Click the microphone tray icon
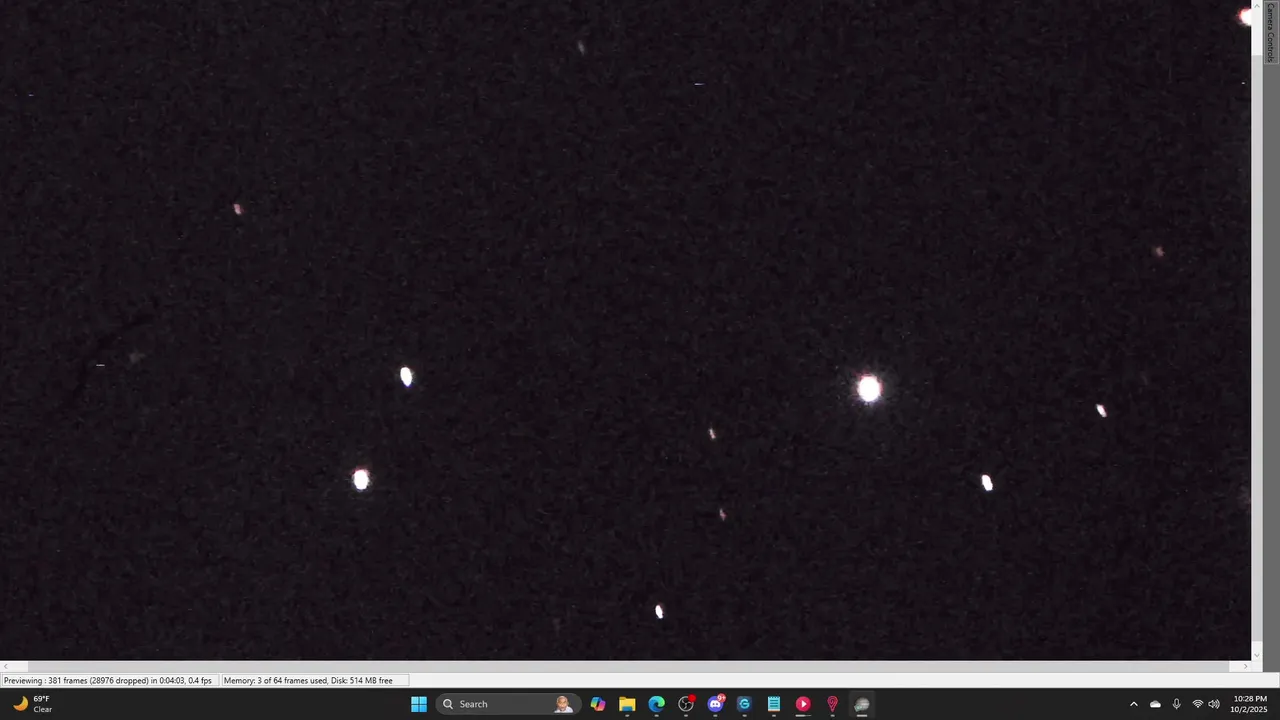The height and width of the screenshot is (720, 1280). (1176, 704)
